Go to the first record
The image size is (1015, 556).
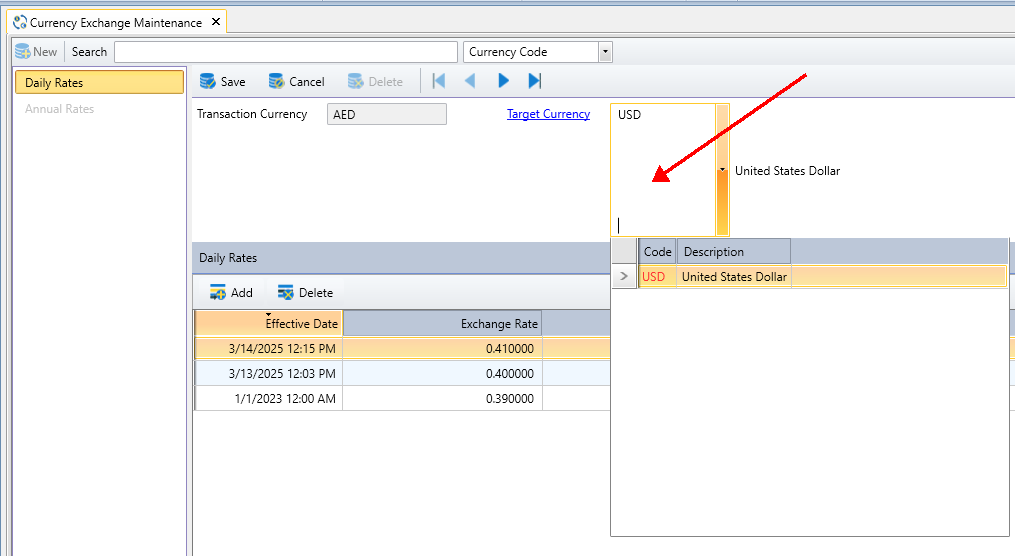point(438,81)
